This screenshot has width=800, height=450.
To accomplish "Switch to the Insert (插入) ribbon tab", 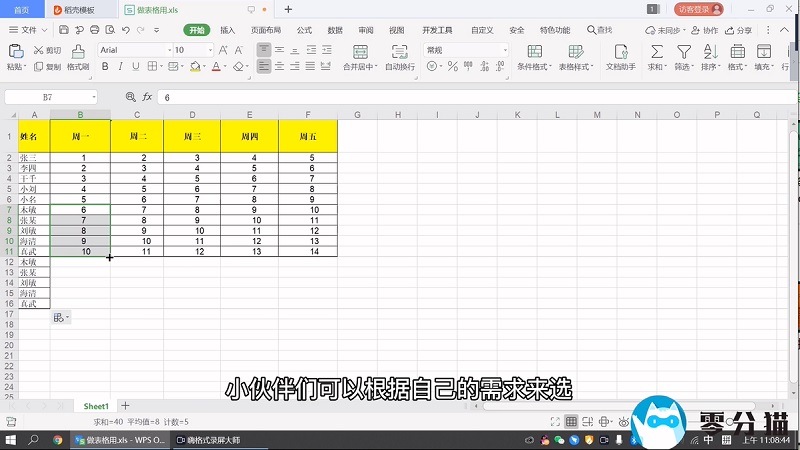I will pos(228,30).
